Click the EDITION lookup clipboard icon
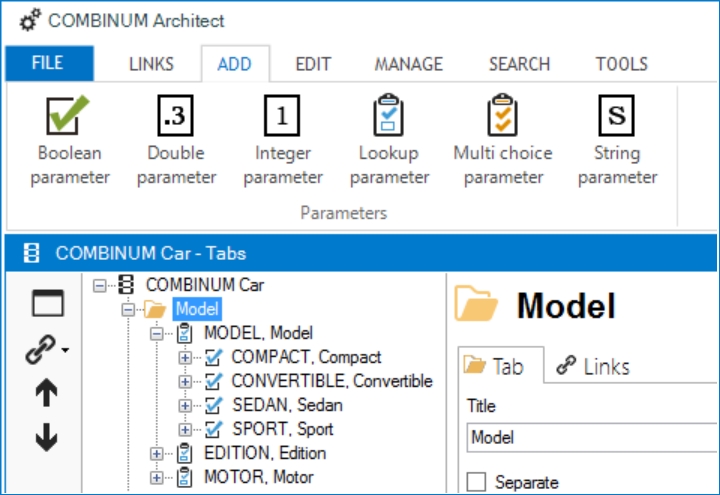This screenshot has width=720, height=495. coord(185,453)
